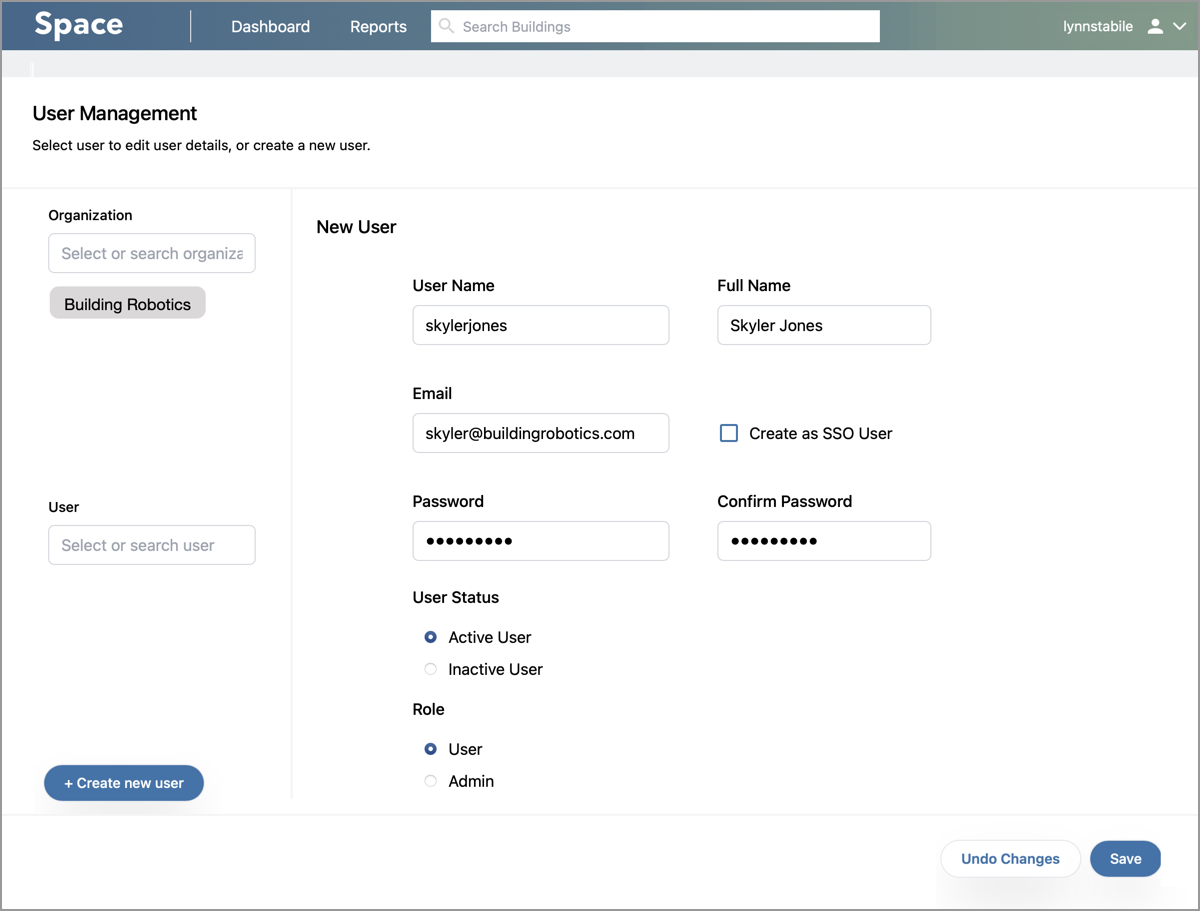Viewport: 1200px width, 911px height.
Task: Click the Space logo in the header
Action: pos(78,25)
